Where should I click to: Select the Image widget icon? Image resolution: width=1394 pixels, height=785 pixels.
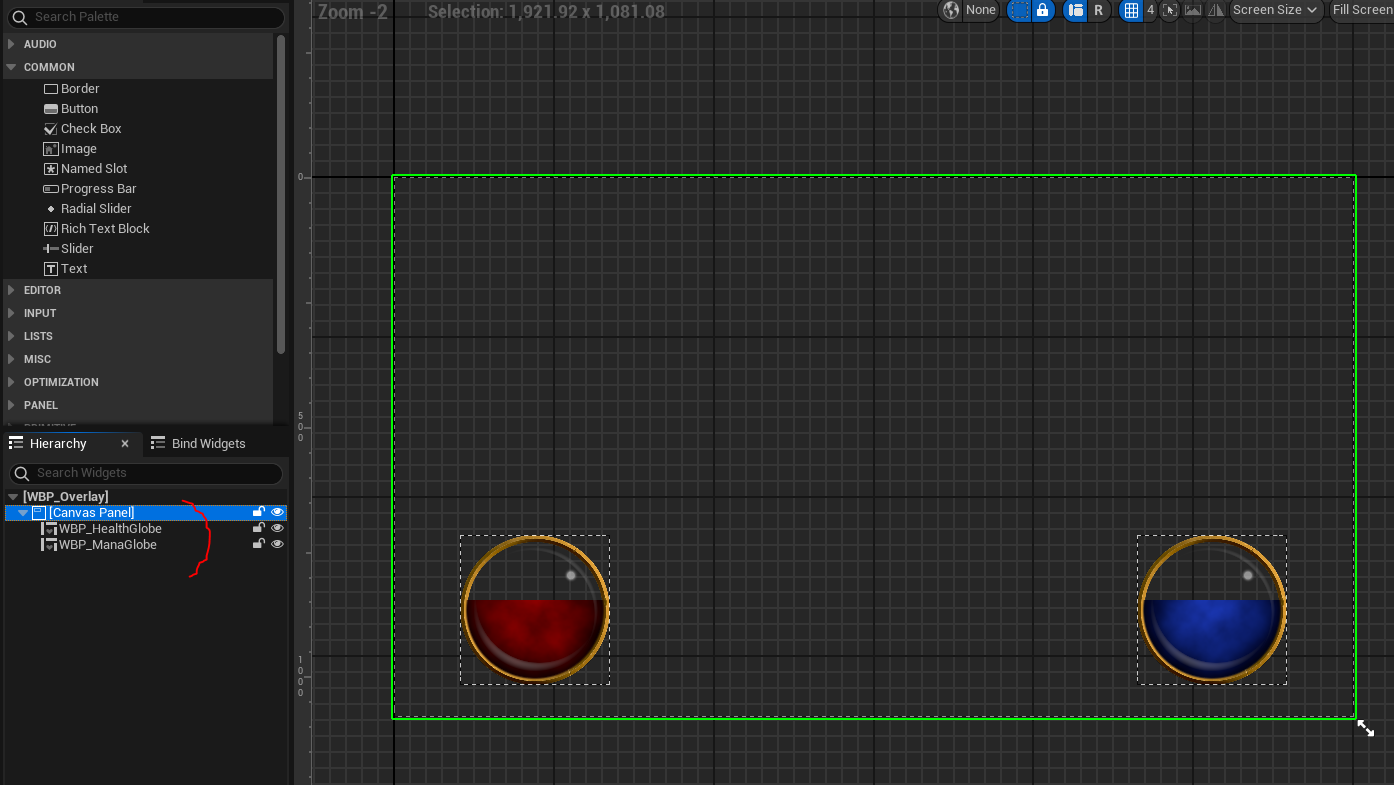tap(51, 149)
